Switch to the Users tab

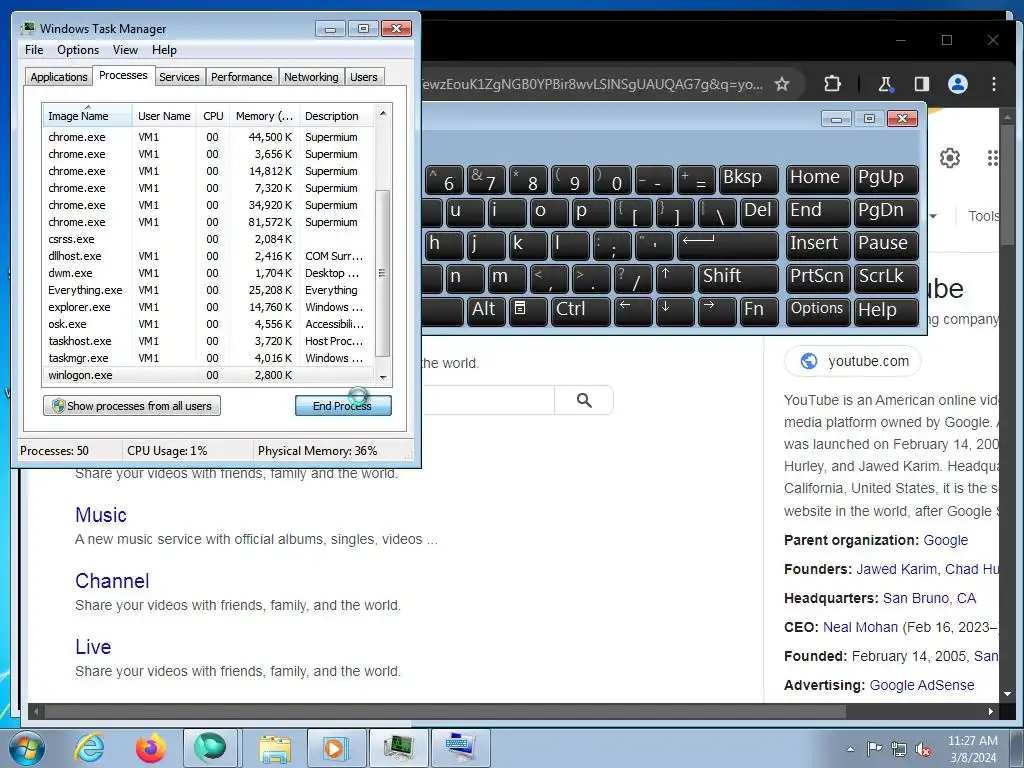[363, 77]
